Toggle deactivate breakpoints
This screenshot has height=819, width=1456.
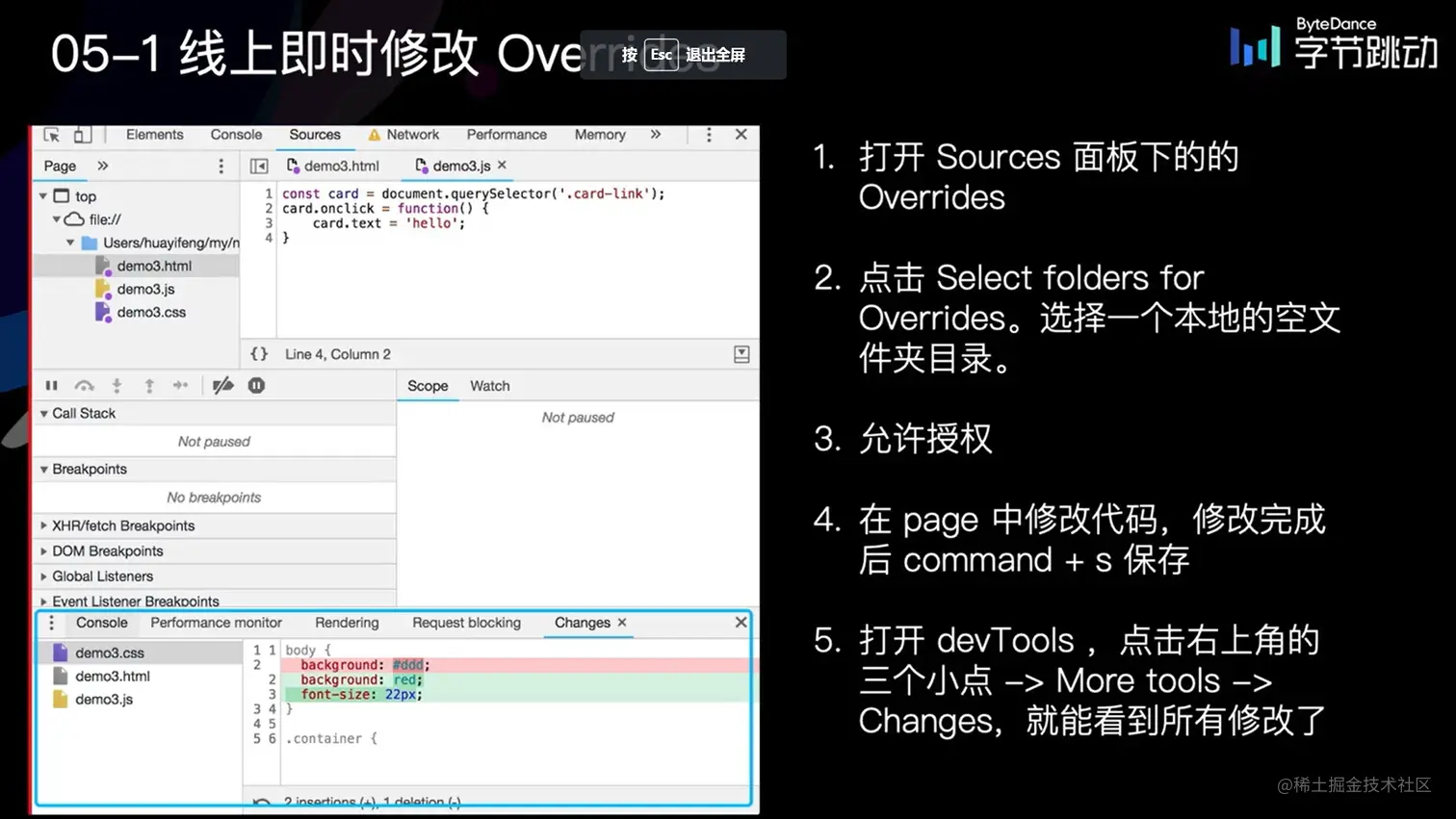223,386
